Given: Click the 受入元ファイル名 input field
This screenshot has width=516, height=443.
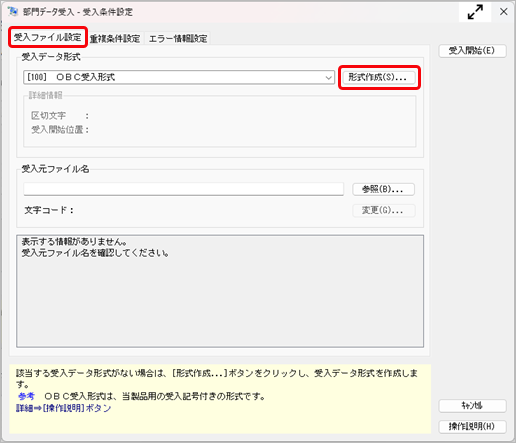Looking at the screenshot, I should tap(183, 189).
